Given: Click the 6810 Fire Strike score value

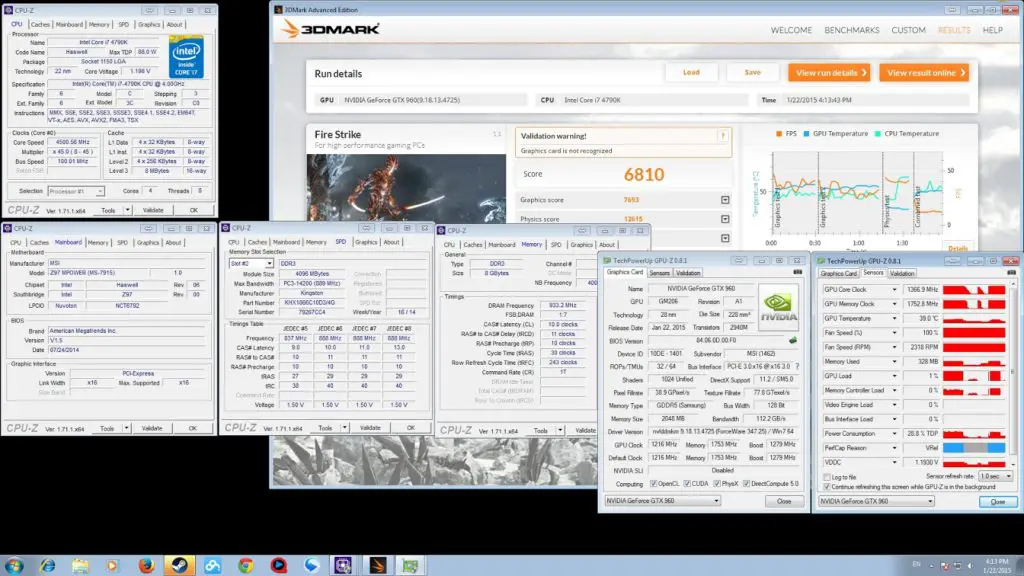Looking at the screenshot, I should point(644,174).
